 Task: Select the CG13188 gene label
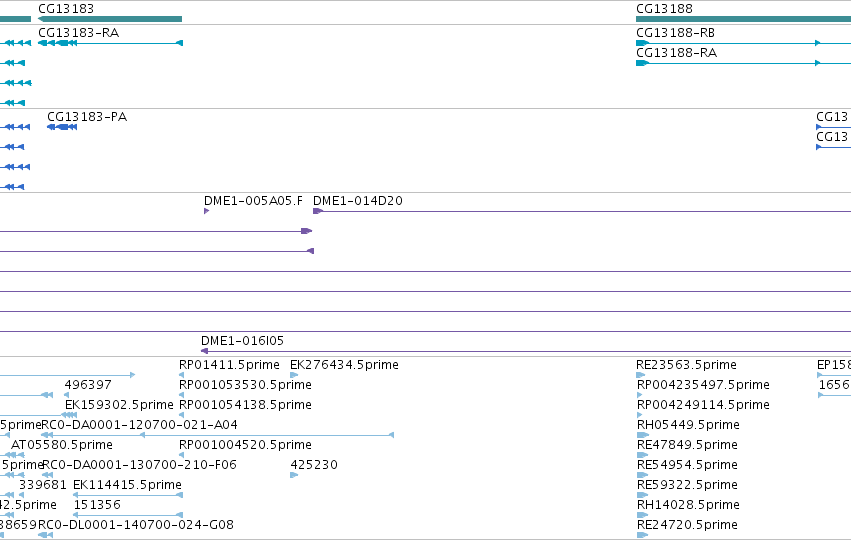point(664,9)
